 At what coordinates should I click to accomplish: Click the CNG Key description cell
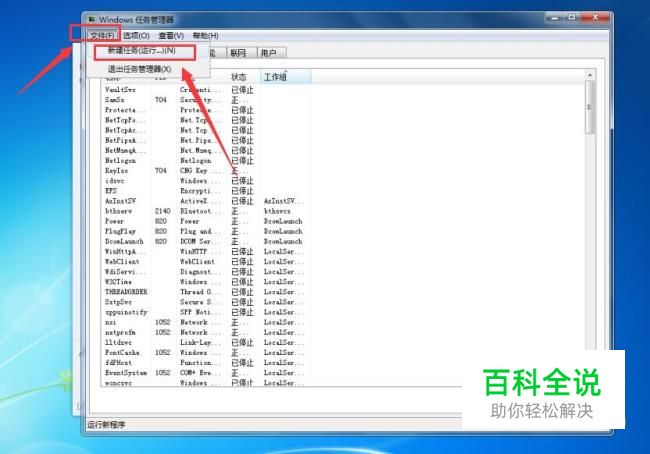coord(201,171)
